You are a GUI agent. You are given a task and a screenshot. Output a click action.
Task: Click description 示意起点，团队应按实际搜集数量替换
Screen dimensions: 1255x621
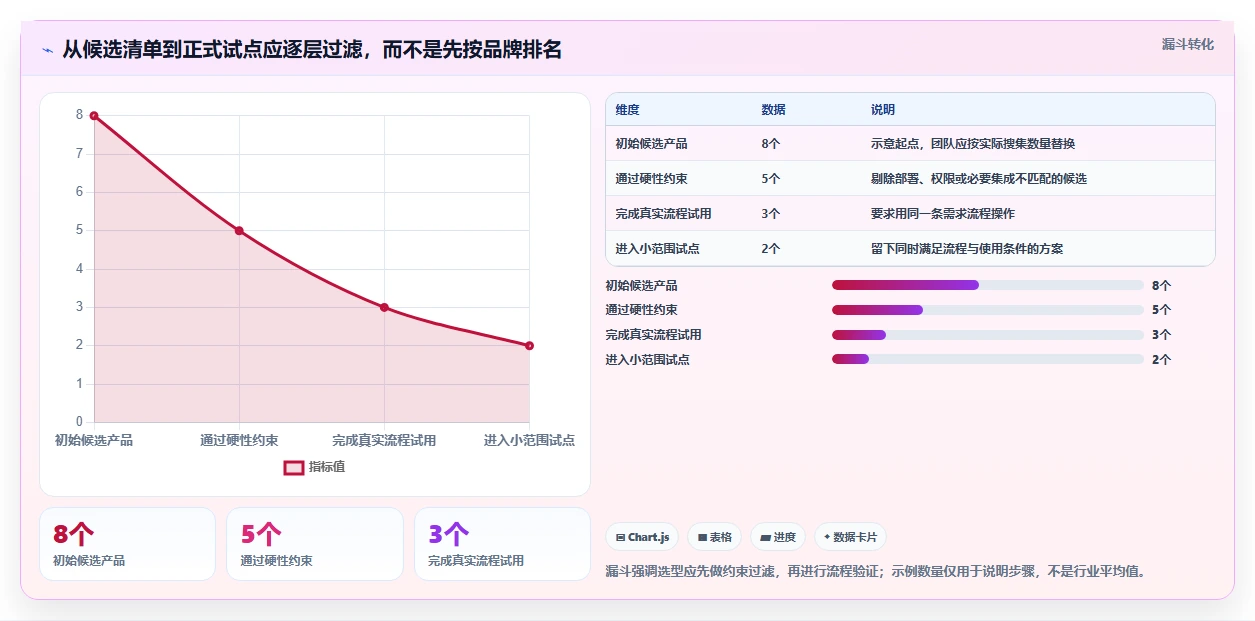973,144
